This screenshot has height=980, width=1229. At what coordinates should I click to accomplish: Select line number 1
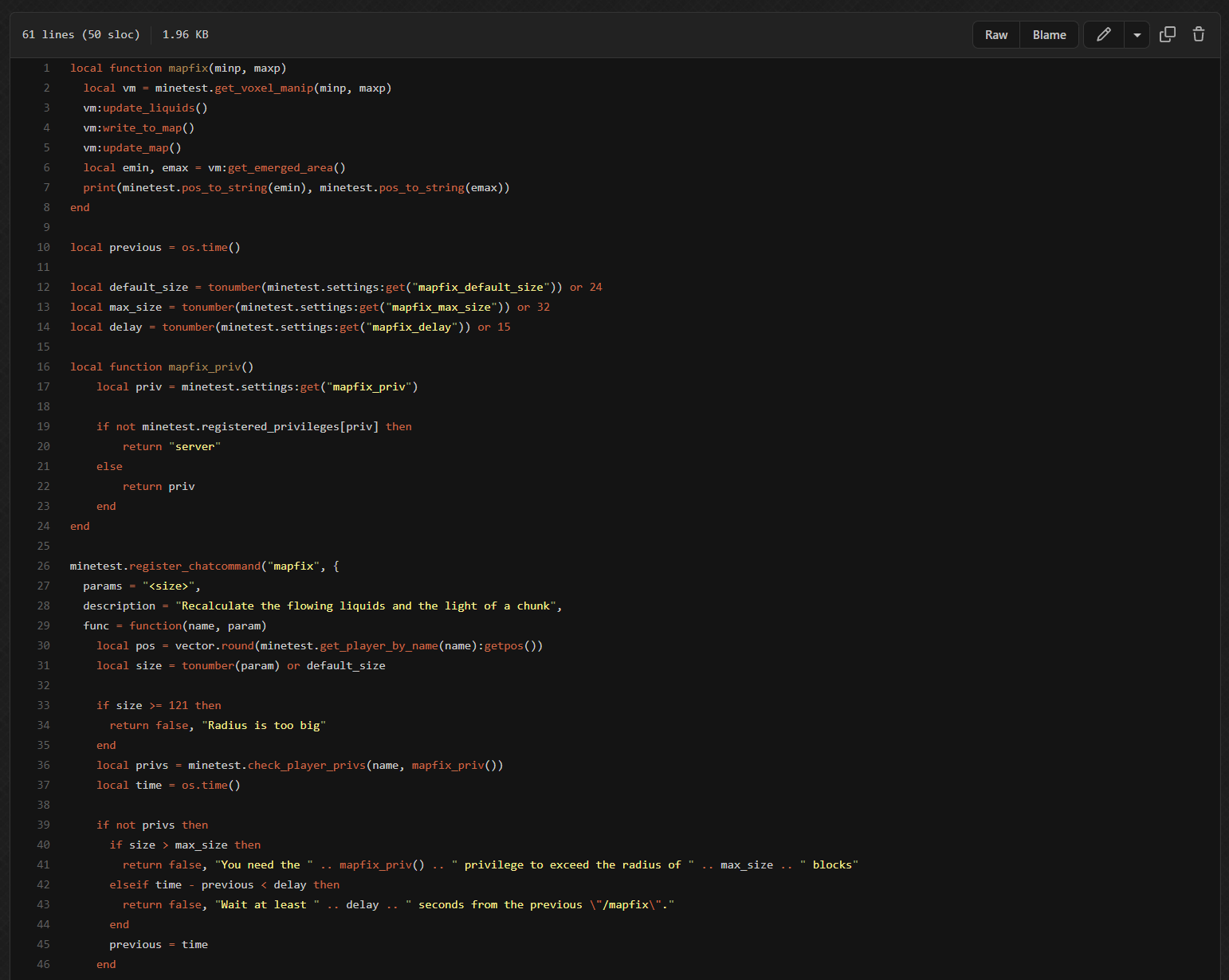[46, 69]
